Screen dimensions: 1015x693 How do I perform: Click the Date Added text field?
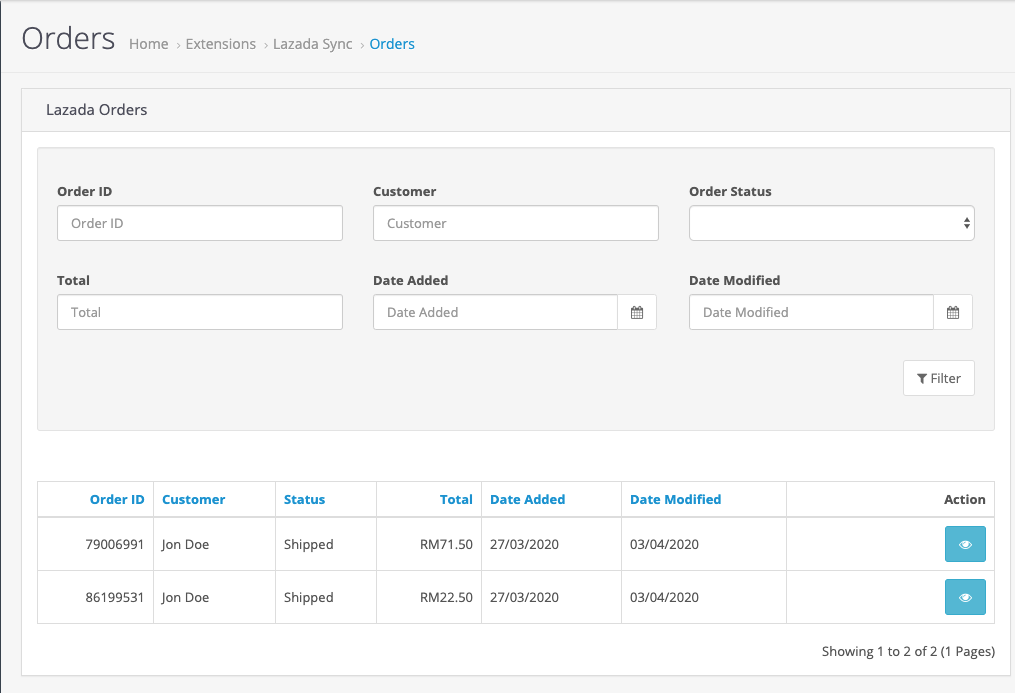point(495,313)
